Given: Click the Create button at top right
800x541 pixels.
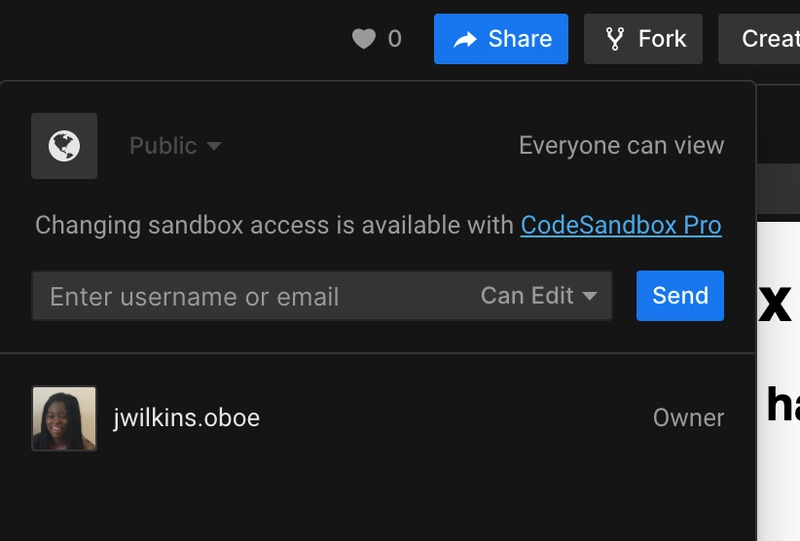Looking at the screenshot, I should pyautogui.click(x=759, y=39).
